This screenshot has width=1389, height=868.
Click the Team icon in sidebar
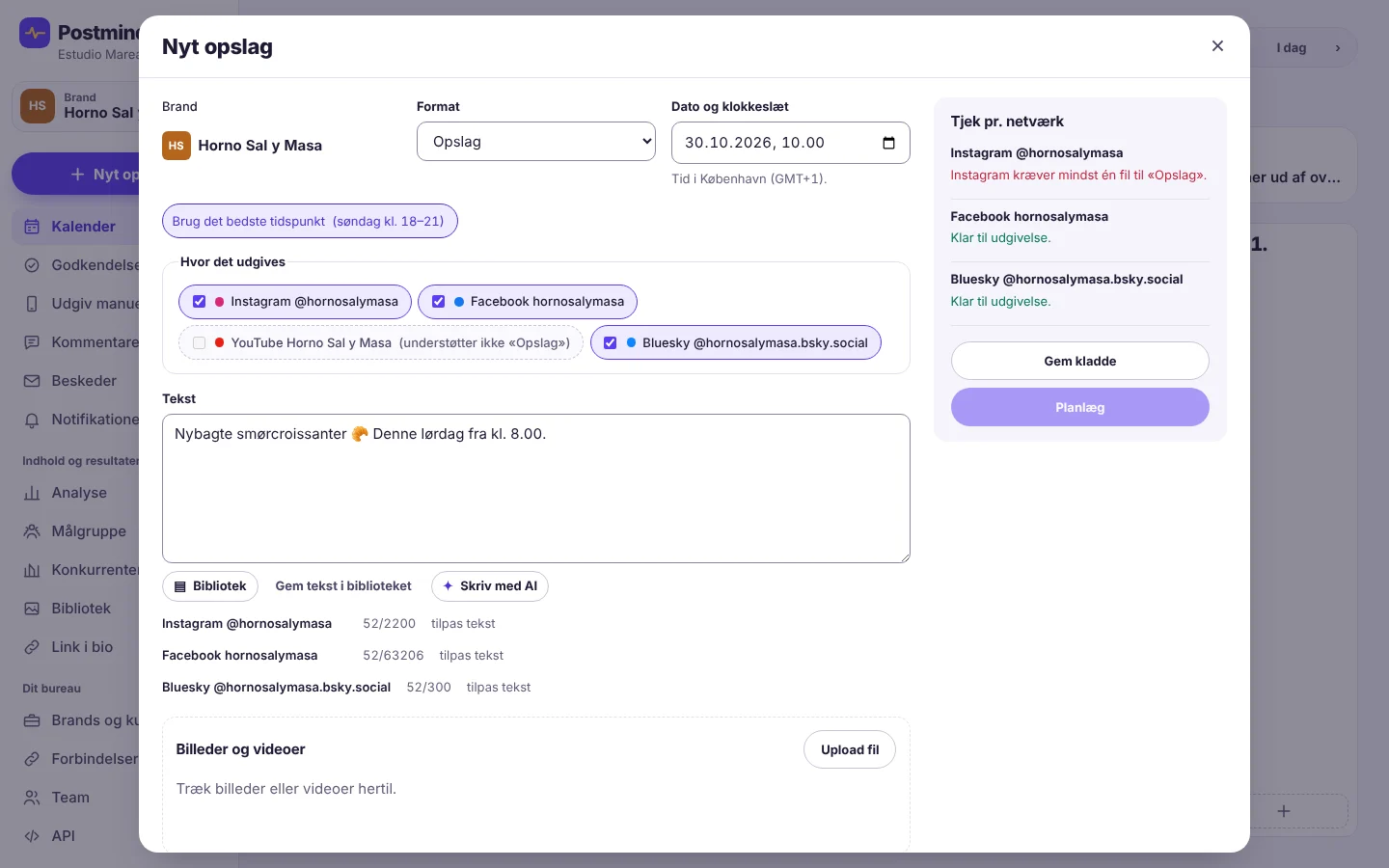click(x=32, y=798)
